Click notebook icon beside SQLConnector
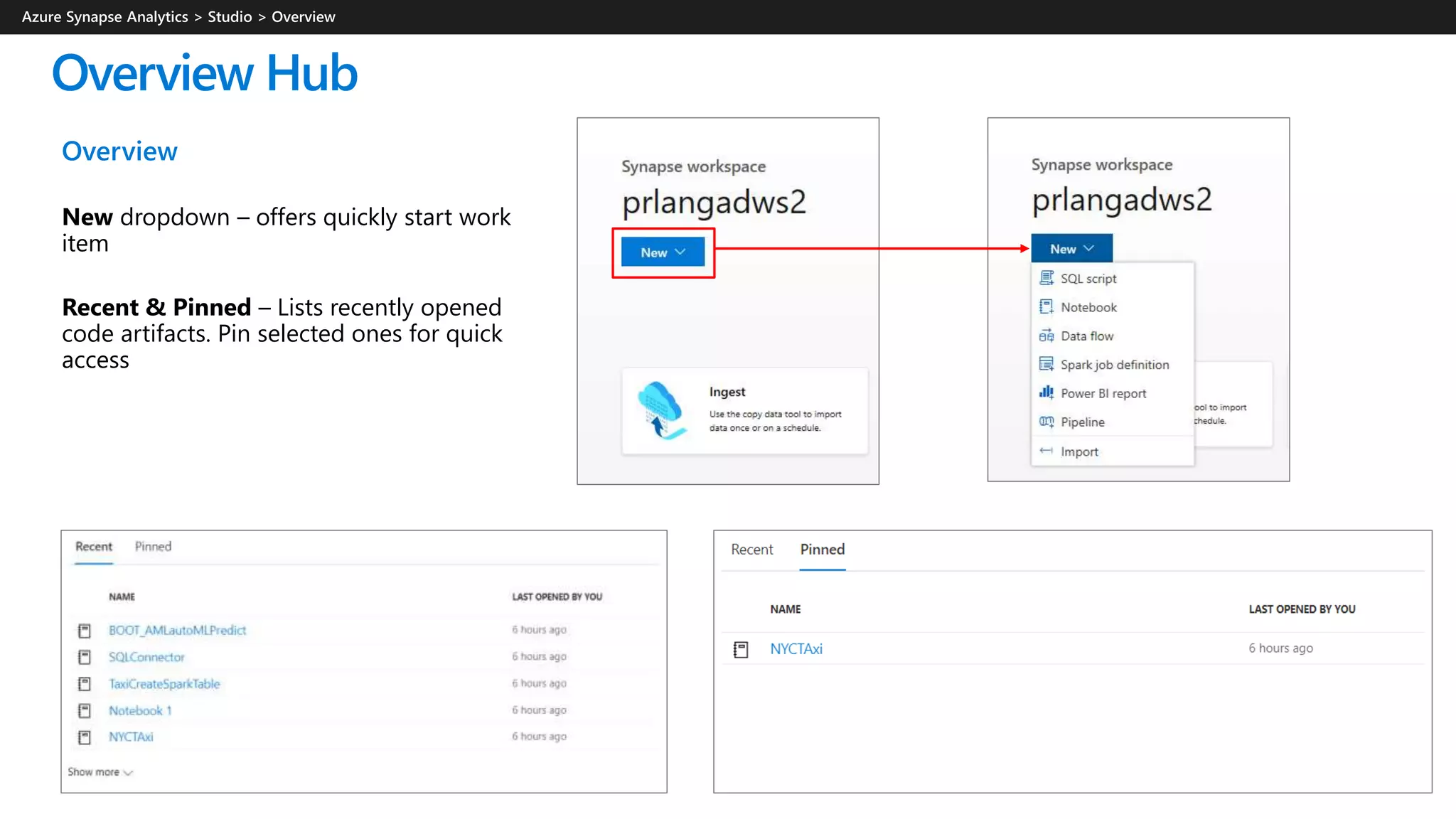The height and width of the screenshot is (819, 1456). pos(85,657)
